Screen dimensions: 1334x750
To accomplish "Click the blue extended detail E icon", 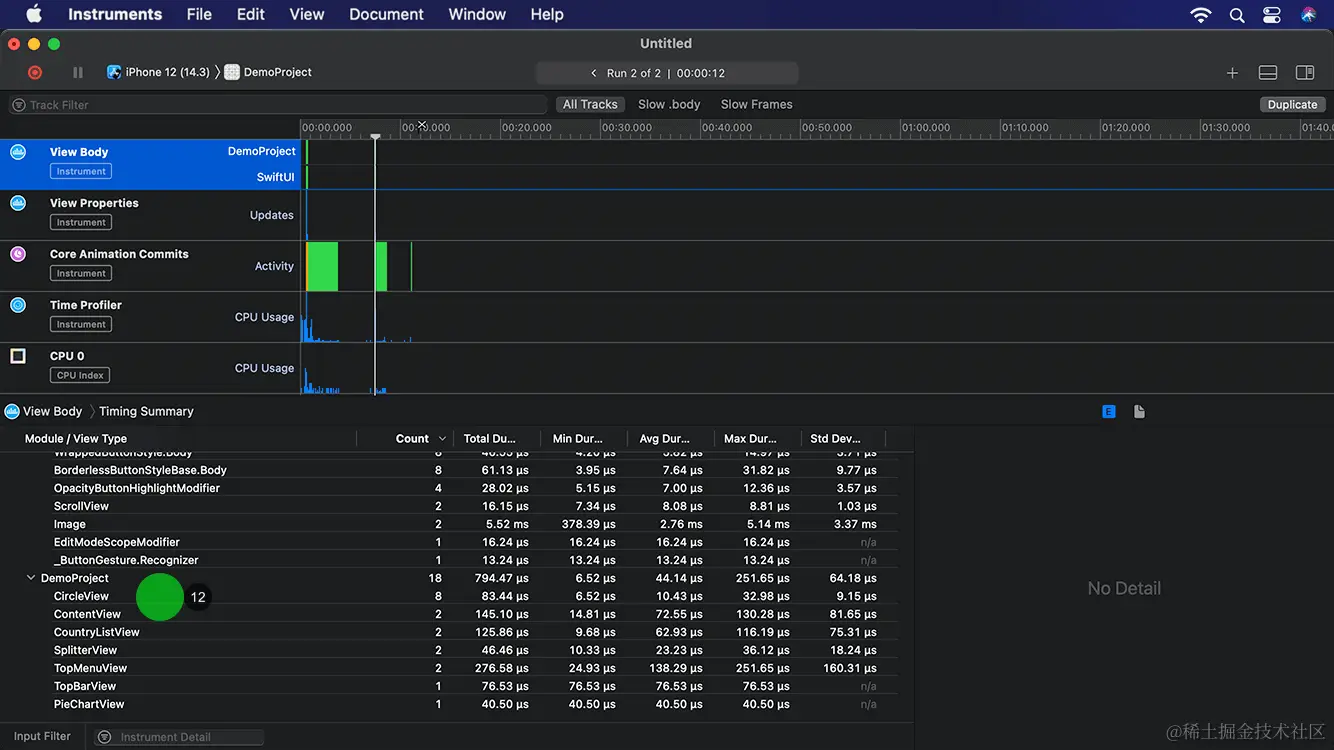I will (1109, 412).
